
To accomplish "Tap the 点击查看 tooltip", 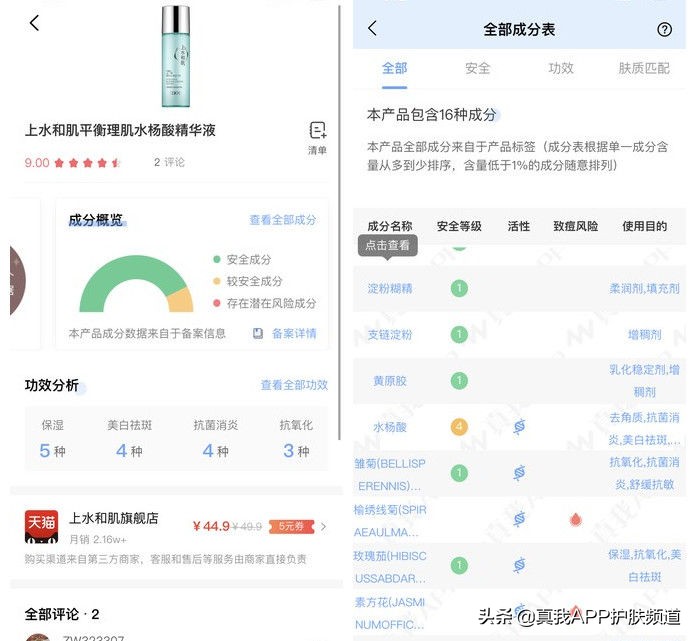I will (x=388, y=245).
